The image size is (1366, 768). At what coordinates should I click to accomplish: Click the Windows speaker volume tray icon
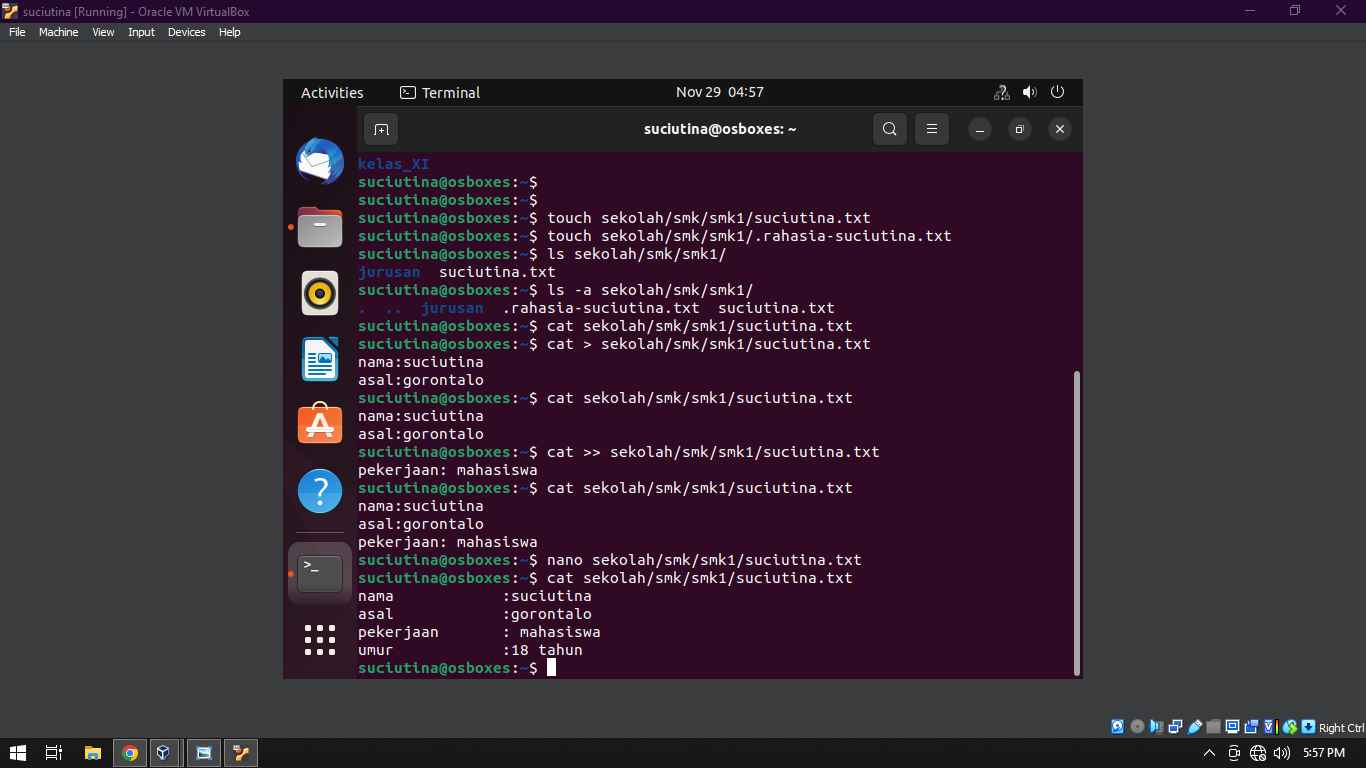(x=1282, y=753)
